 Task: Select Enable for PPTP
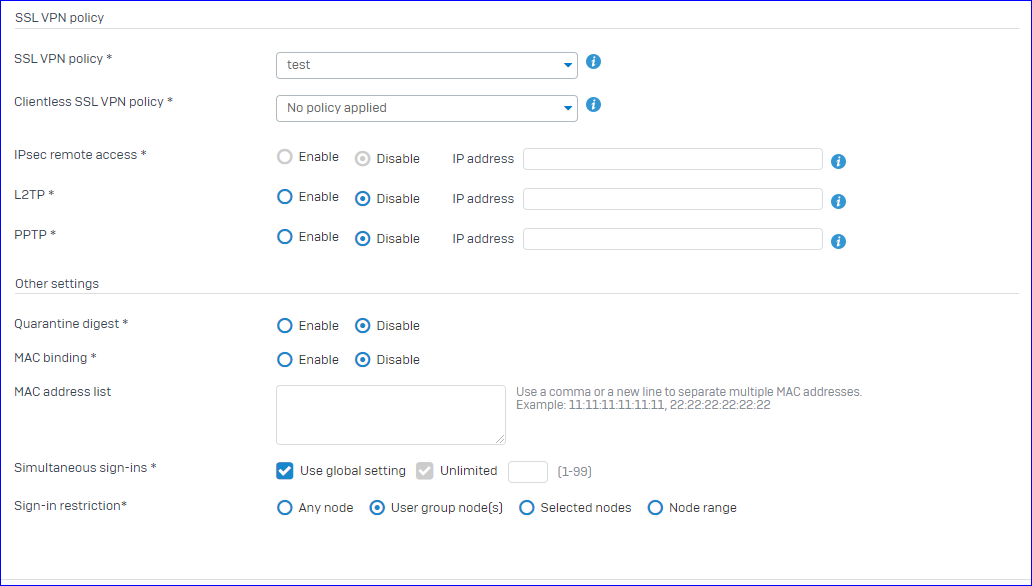pos(284,237)
